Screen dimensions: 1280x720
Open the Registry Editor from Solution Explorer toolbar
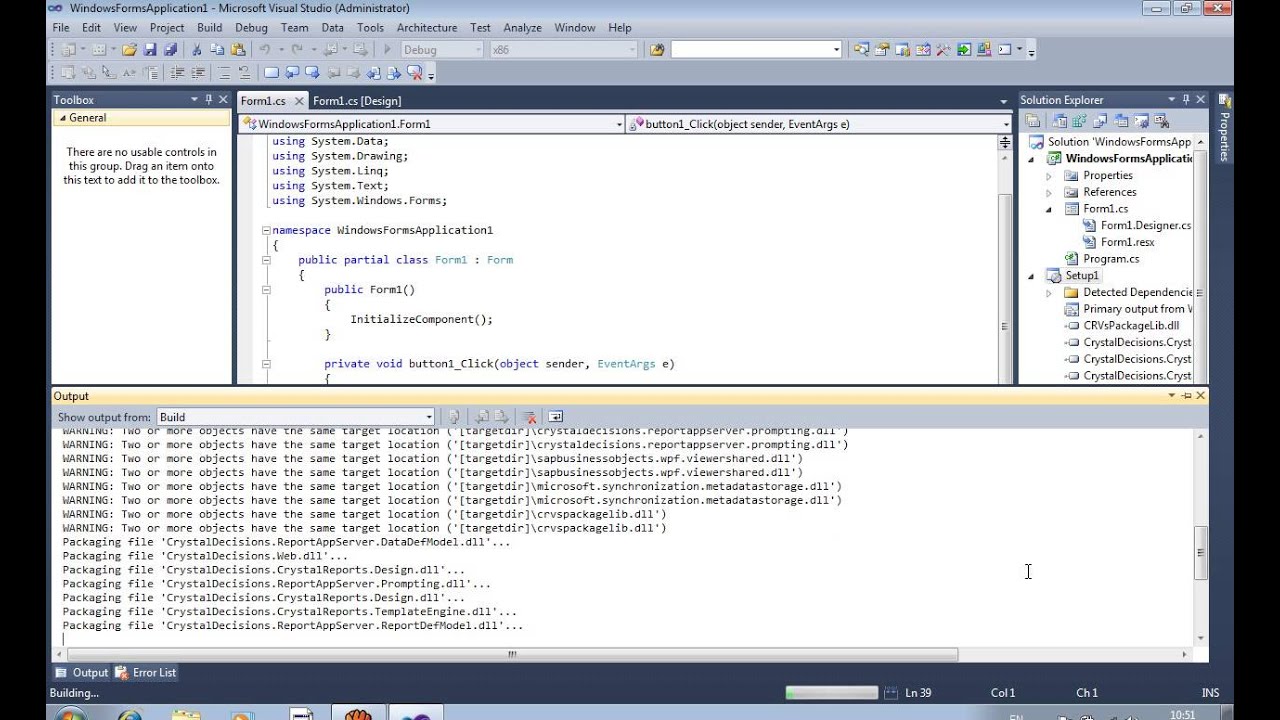(x=1078, y=121)
